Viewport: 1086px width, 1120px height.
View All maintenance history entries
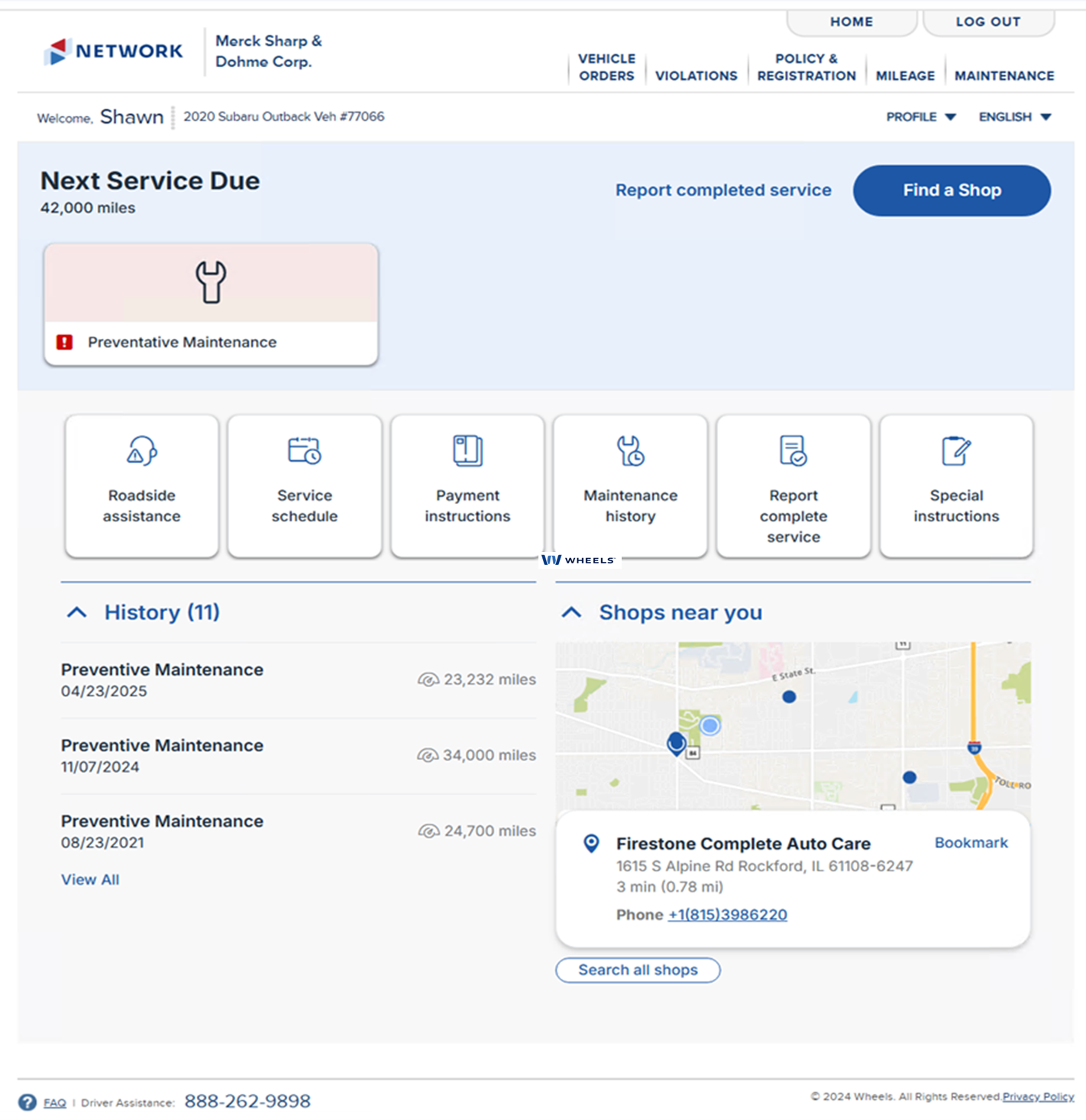pos(89,880)
